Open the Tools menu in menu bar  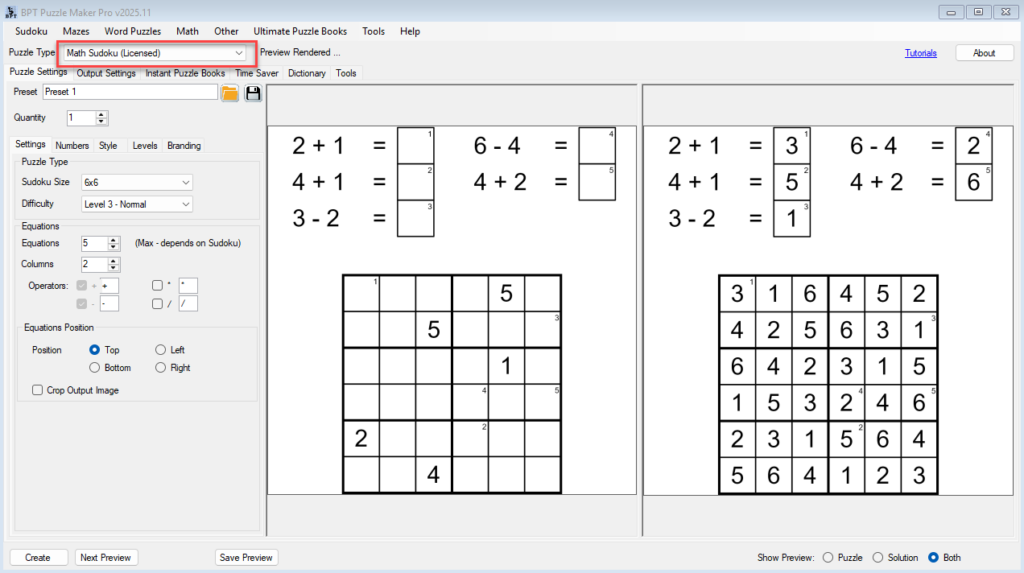[374, 31]
